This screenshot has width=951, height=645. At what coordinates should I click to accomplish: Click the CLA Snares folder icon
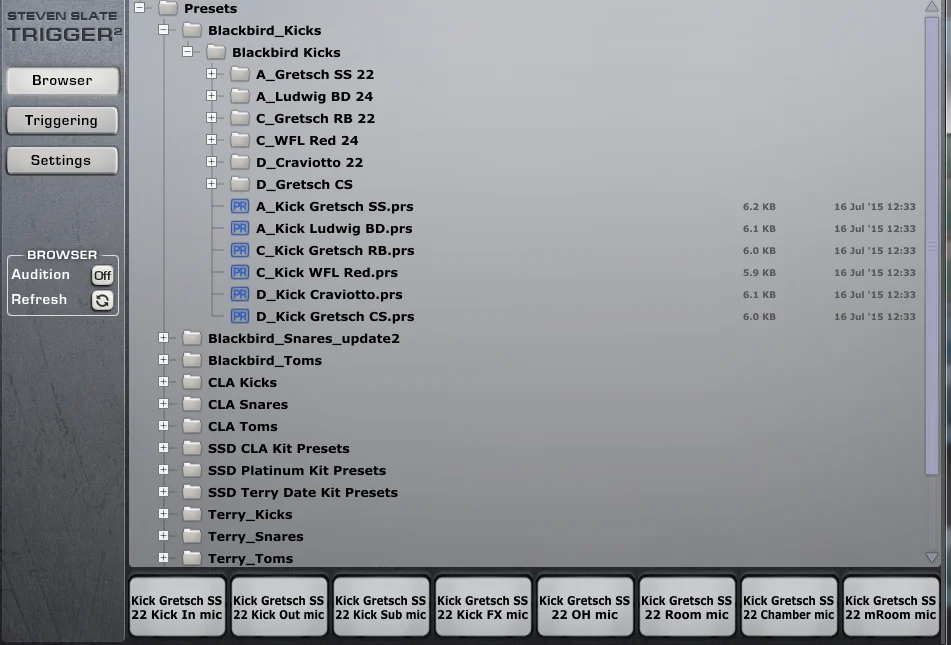coord(192,404)
